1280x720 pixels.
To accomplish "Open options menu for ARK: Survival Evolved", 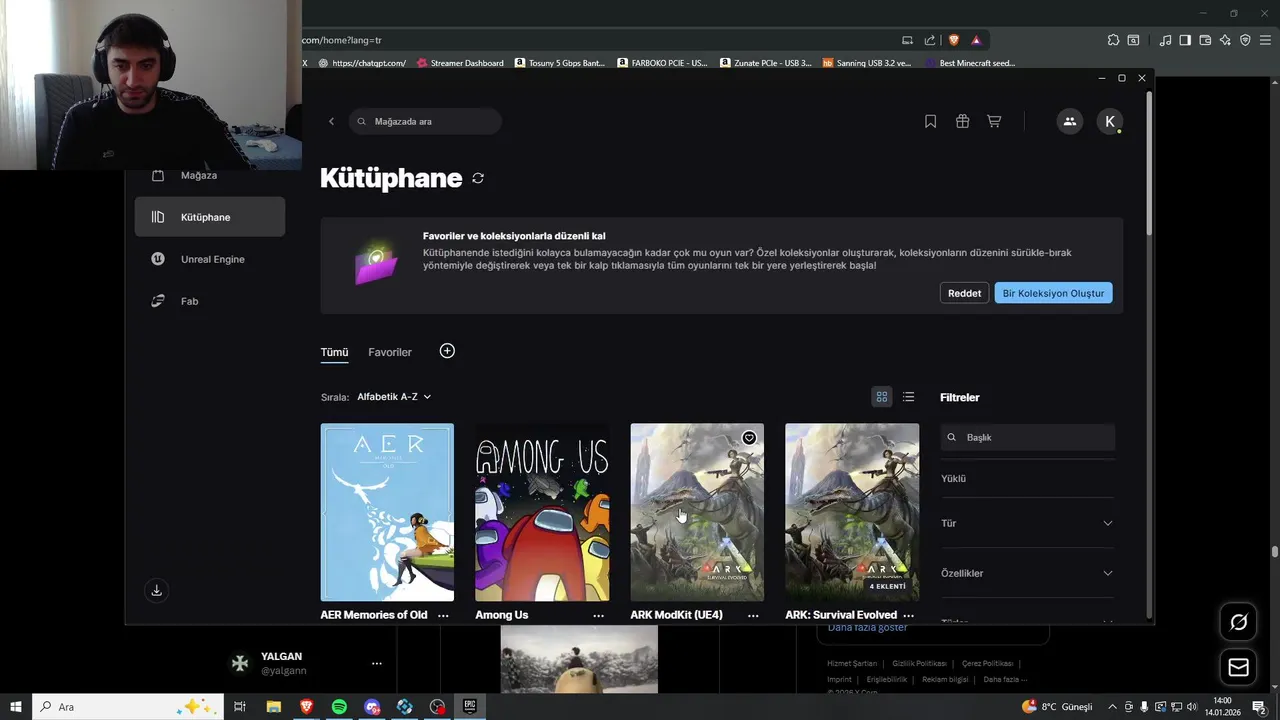I will tap(908, 616).
